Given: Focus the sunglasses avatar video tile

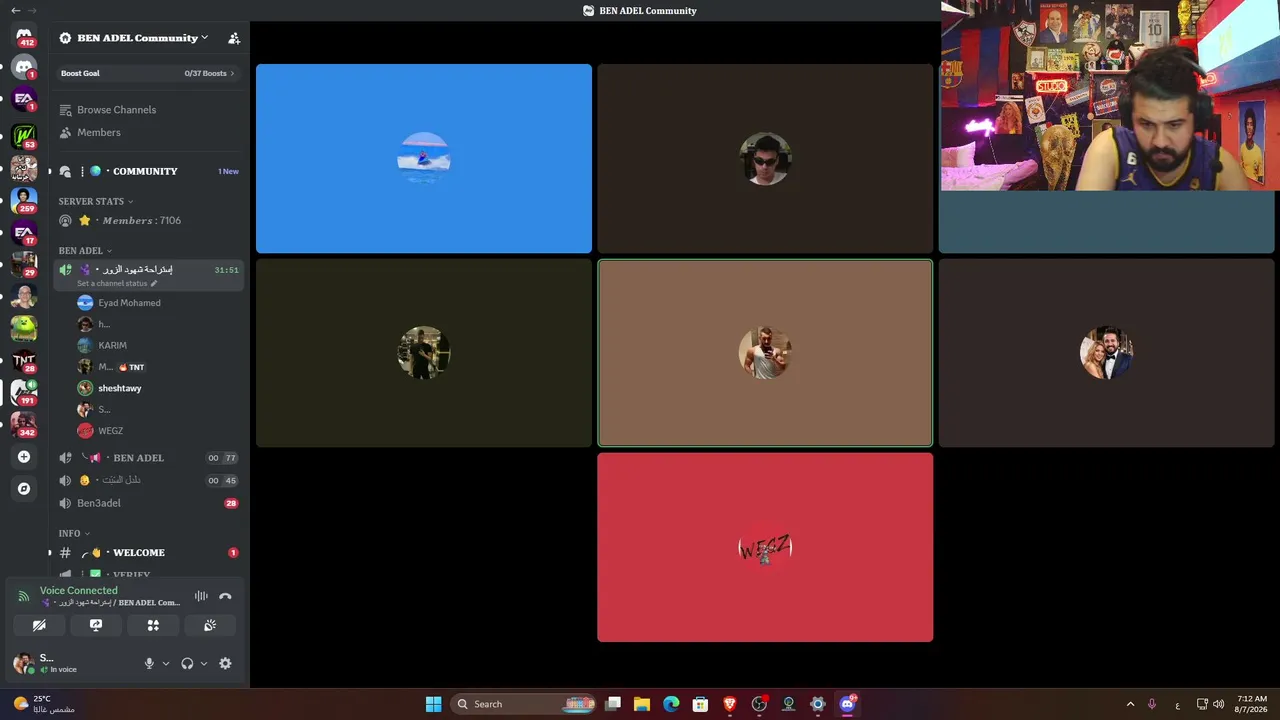Looking at the screenshot, I should (x=765, y=159).
